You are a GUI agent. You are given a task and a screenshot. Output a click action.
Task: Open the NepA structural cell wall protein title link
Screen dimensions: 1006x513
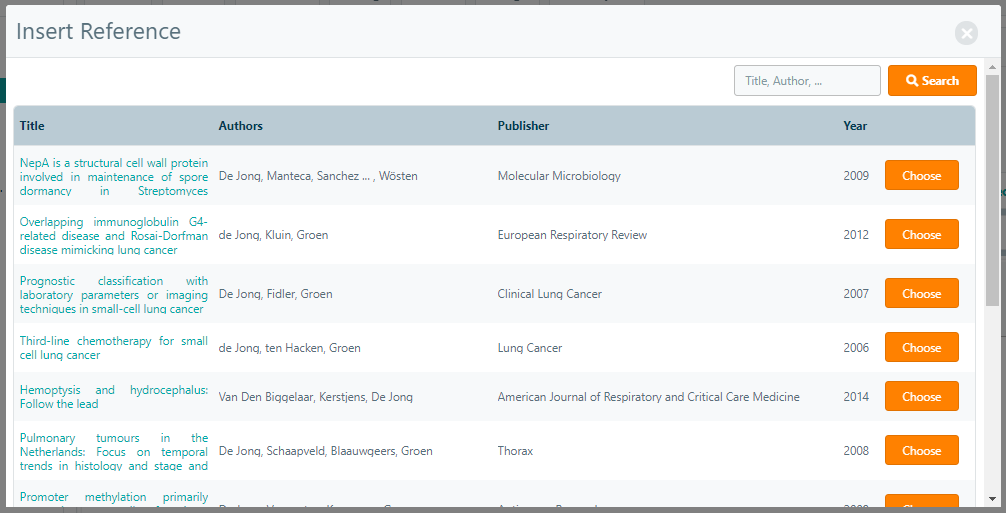pyautogui.click(x=114, y=176)
